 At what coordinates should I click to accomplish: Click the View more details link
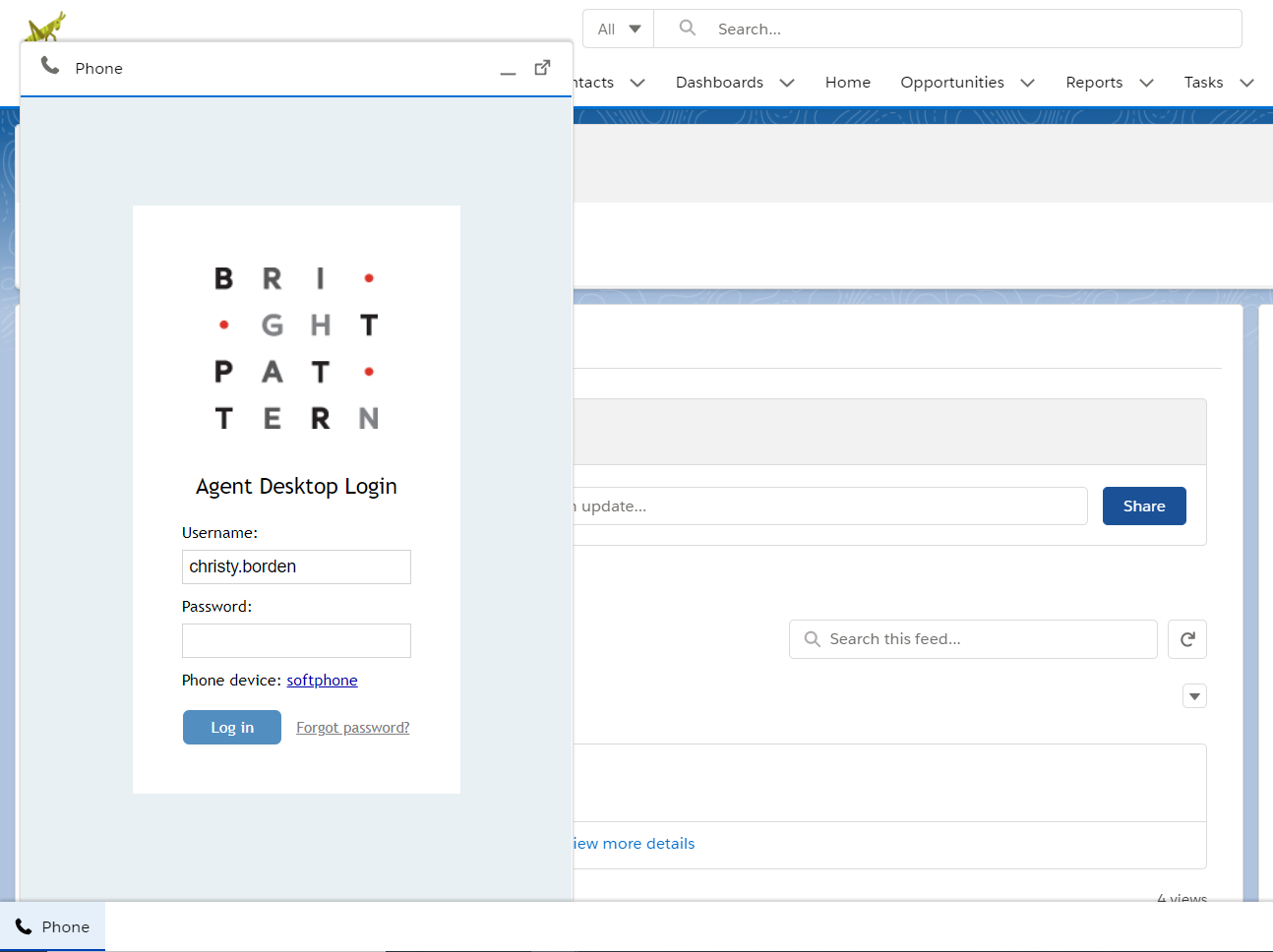click(x=634, y=844)
